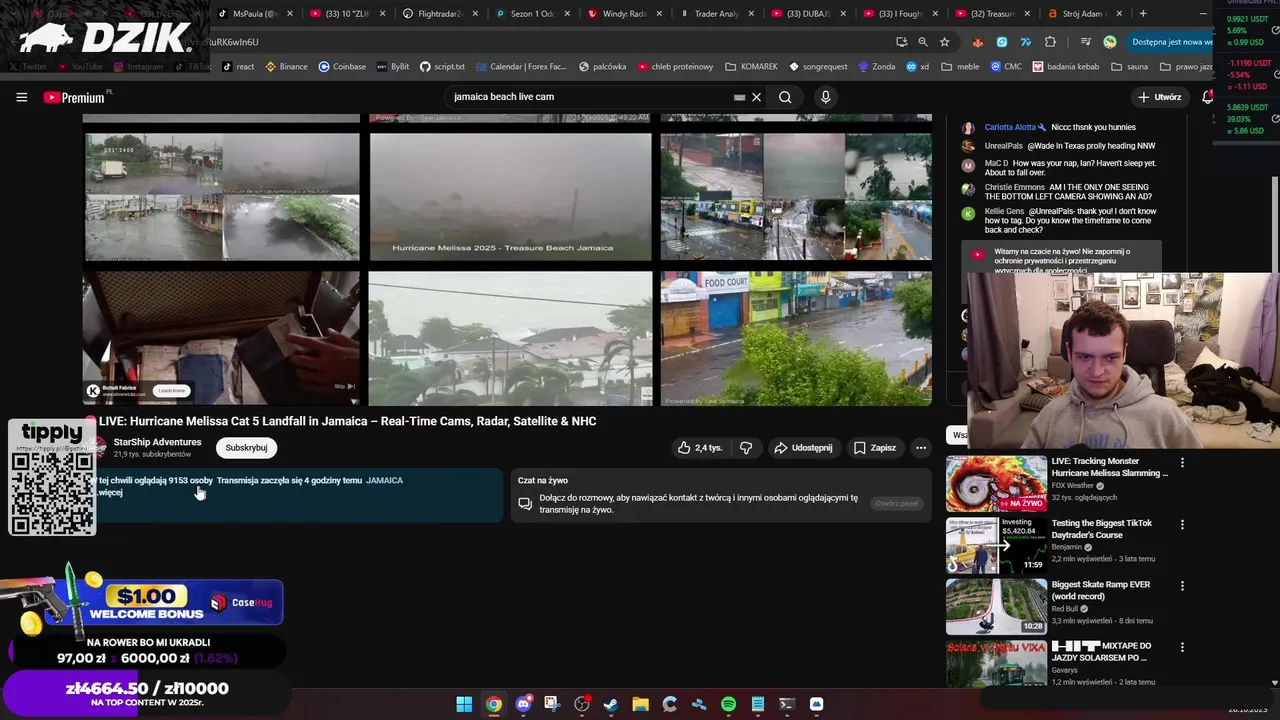Launch Steam from the taskbar

611,704
